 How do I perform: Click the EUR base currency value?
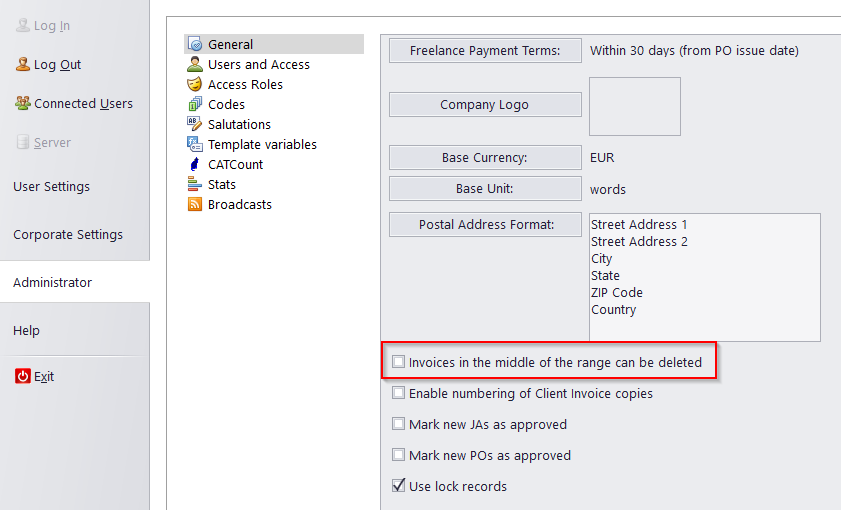click(602, 158)
